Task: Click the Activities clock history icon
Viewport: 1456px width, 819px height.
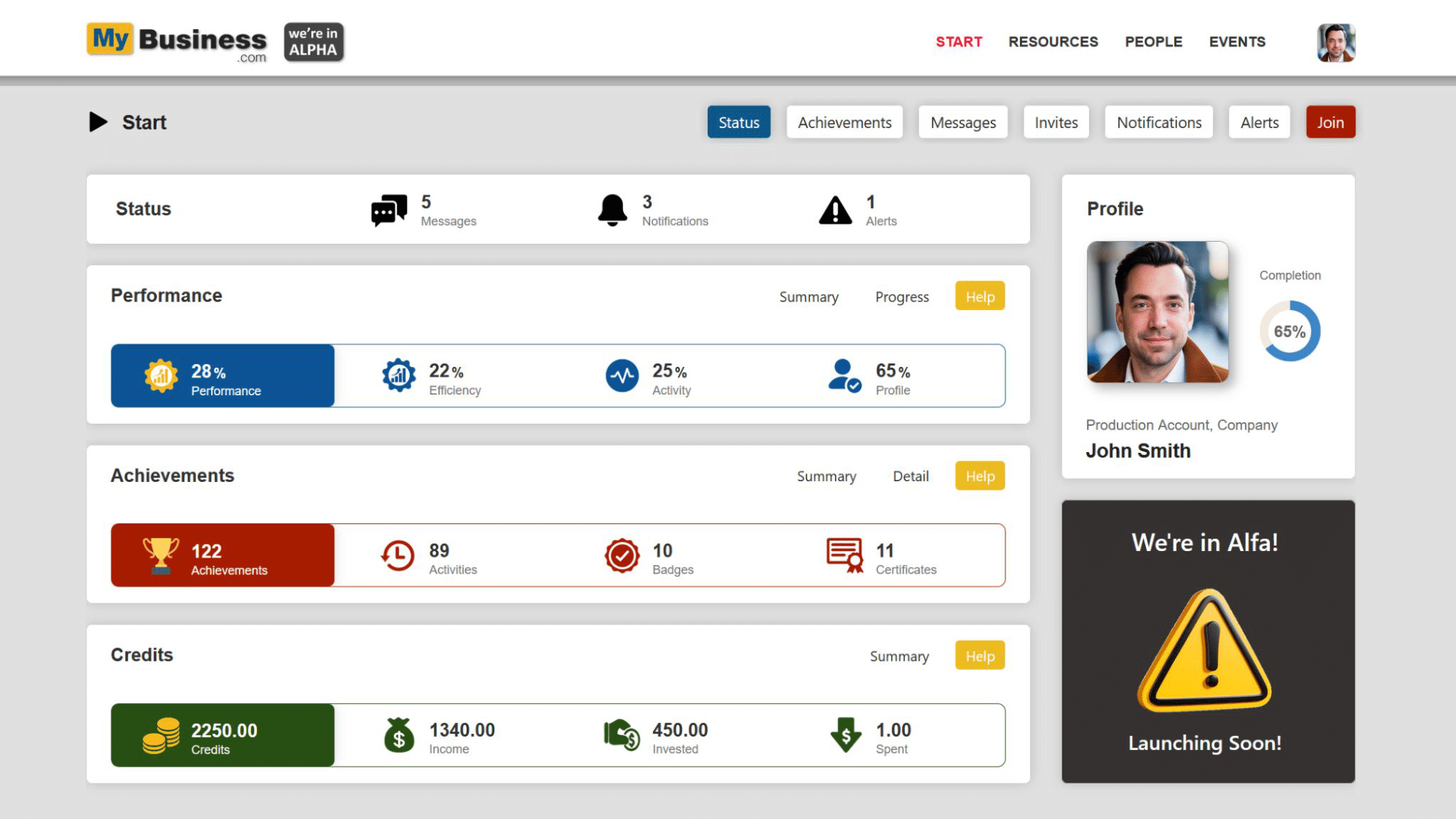Action: click(398, 555)
